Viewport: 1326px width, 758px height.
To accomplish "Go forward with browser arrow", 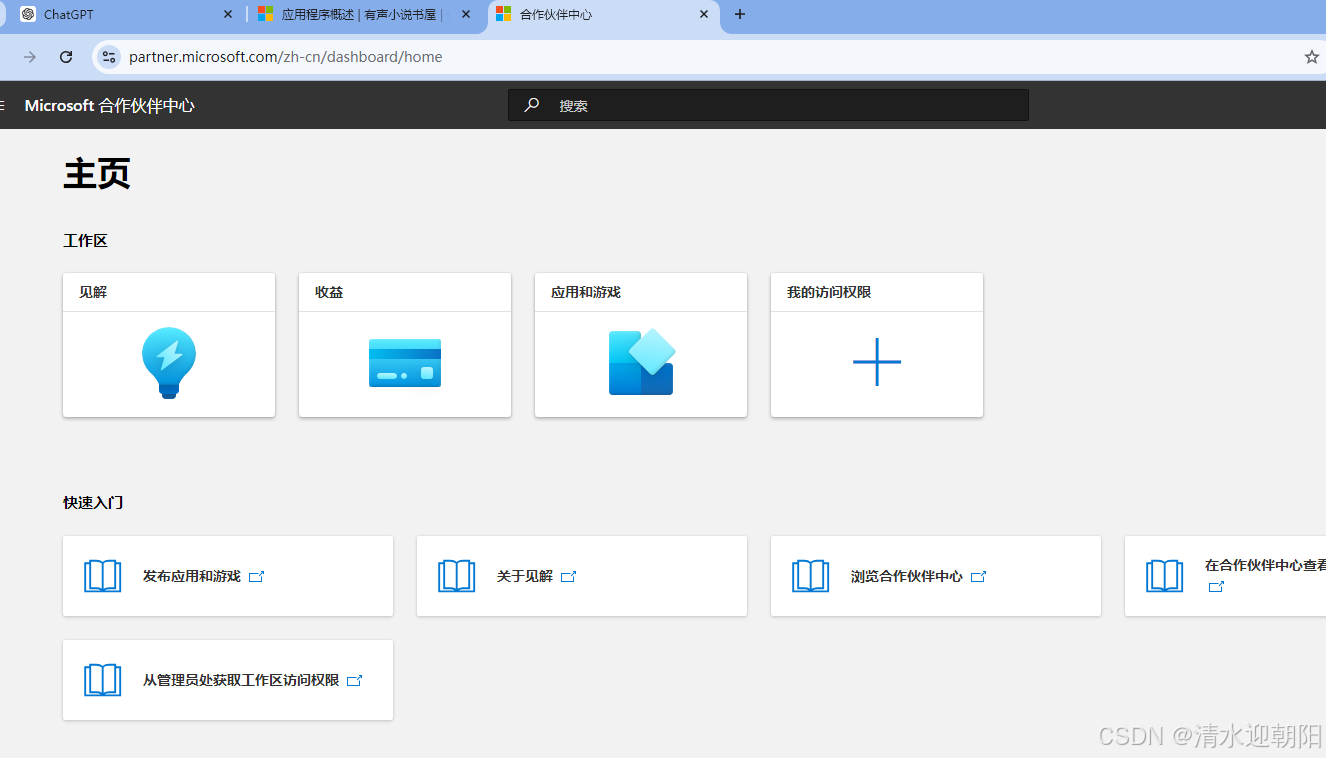I will click(x=30, y=57).
